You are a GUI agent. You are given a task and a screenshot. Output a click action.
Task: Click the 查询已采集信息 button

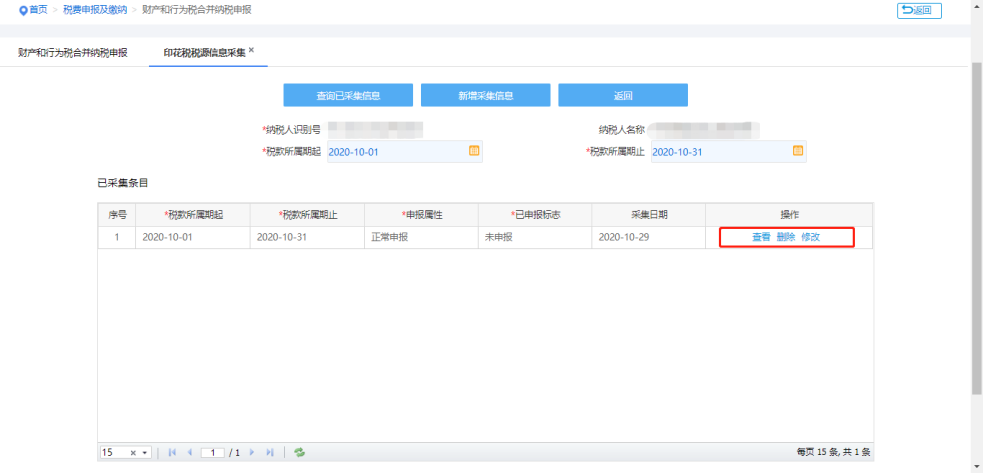348,95
